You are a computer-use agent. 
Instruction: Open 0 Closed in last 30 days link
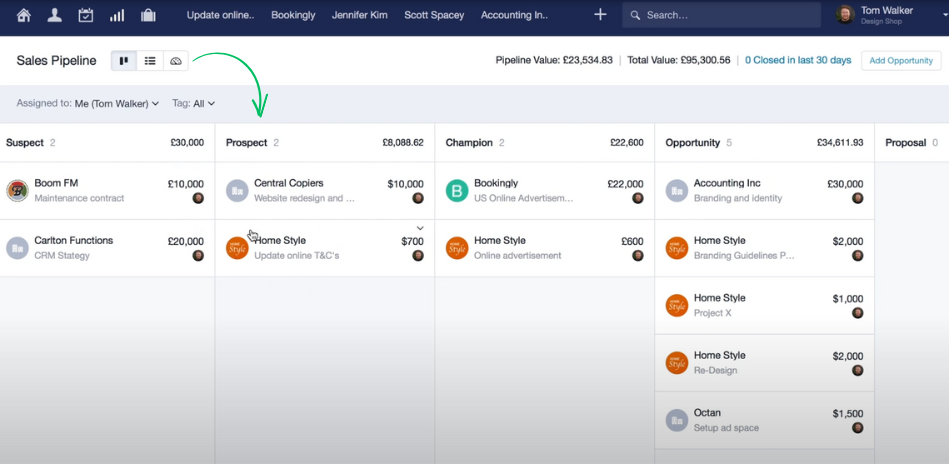798,60
